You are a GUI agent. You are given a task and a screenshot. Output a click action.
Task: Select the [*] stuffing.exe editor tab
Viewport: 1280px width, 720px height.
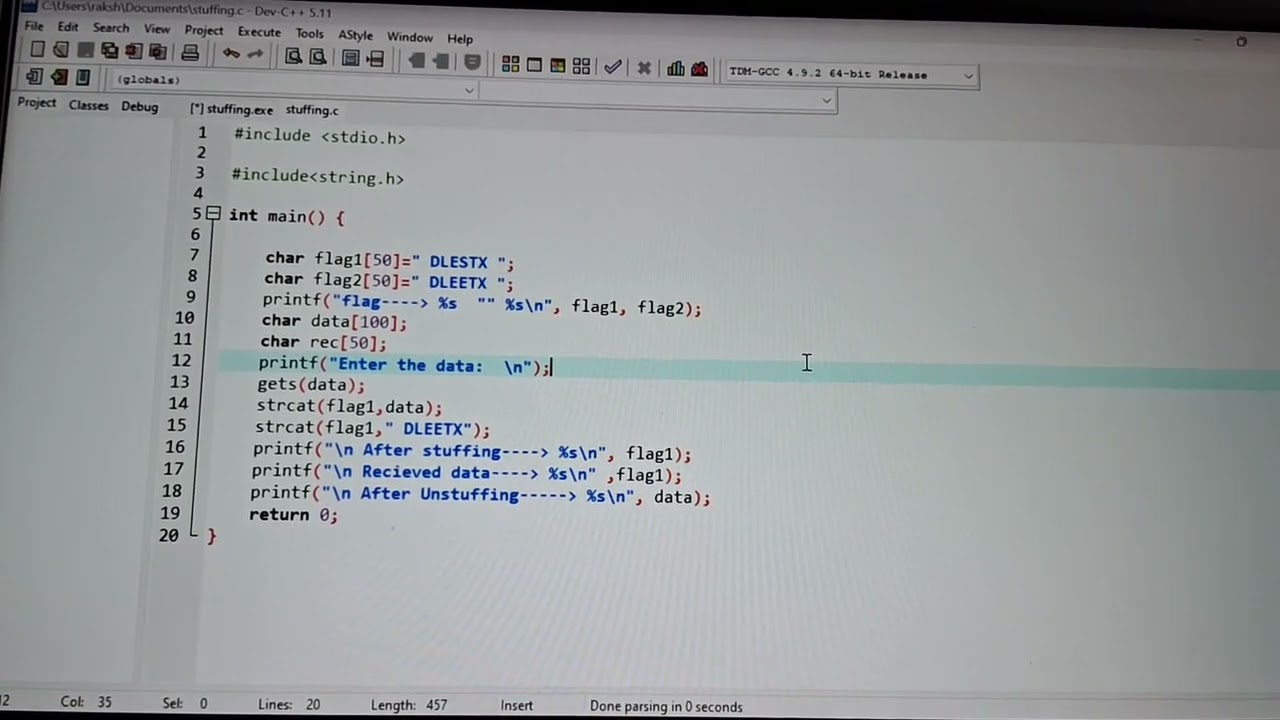pyautogui.click(x=231, y=109)
